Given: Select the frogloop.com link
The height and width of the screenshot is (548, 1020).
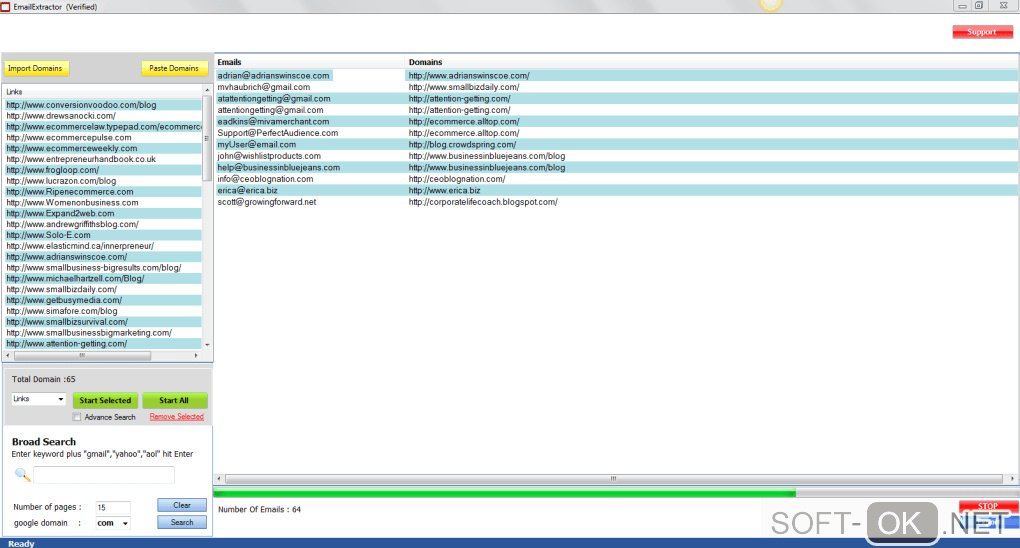Looking at the screenshot, I should point(103,170).
